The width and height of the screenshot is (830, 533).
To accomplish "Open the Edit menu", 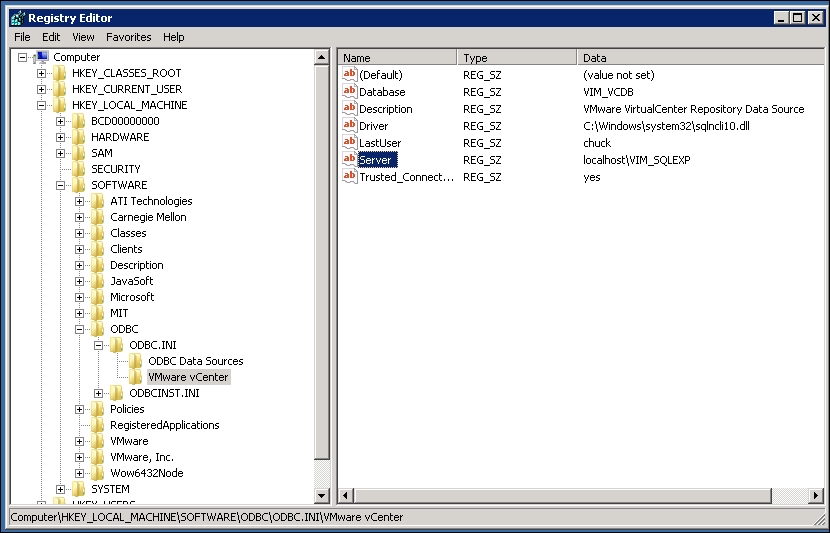I will [51, 37].
